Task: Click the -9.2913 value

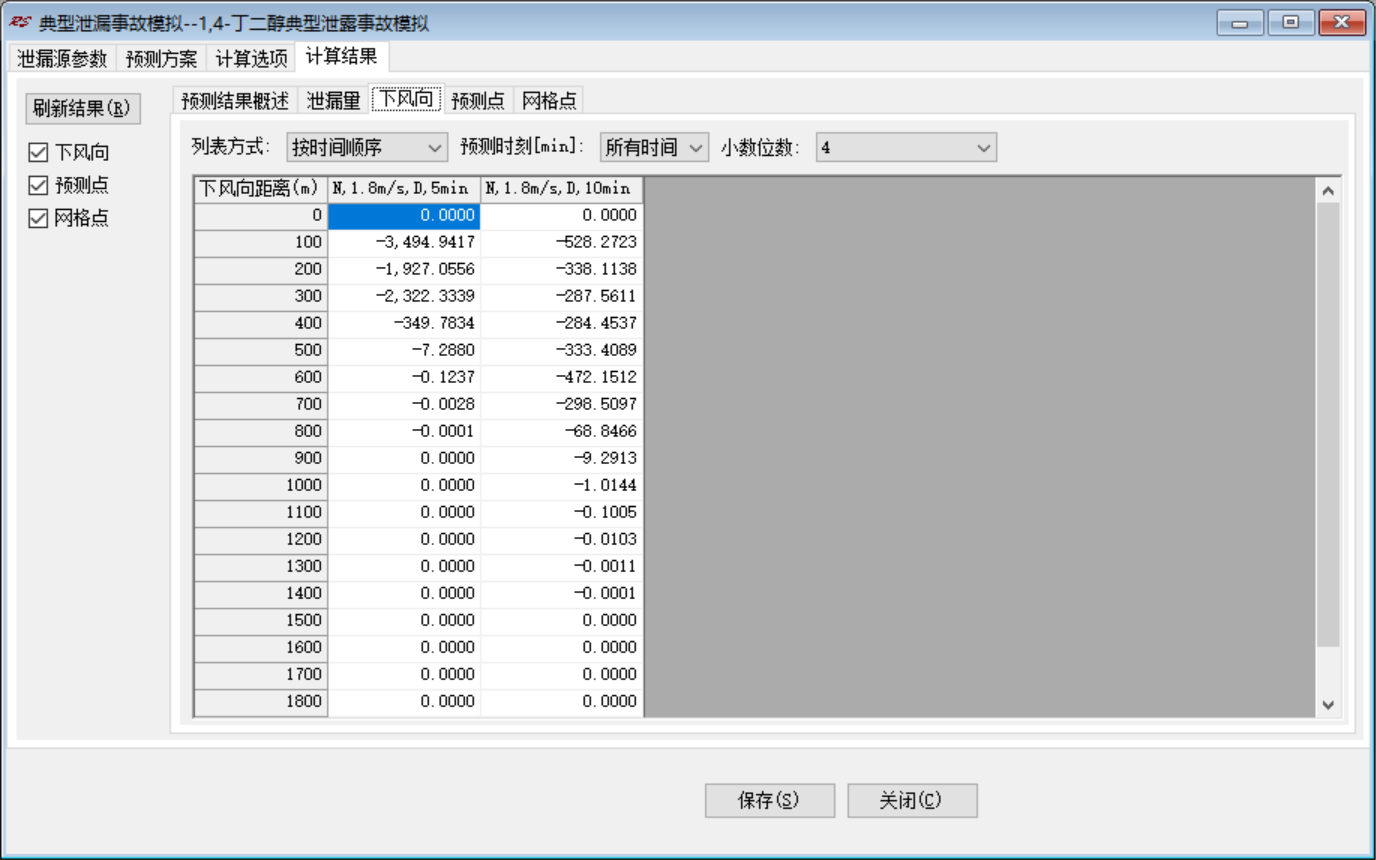Action: click(x=561, y=459)
